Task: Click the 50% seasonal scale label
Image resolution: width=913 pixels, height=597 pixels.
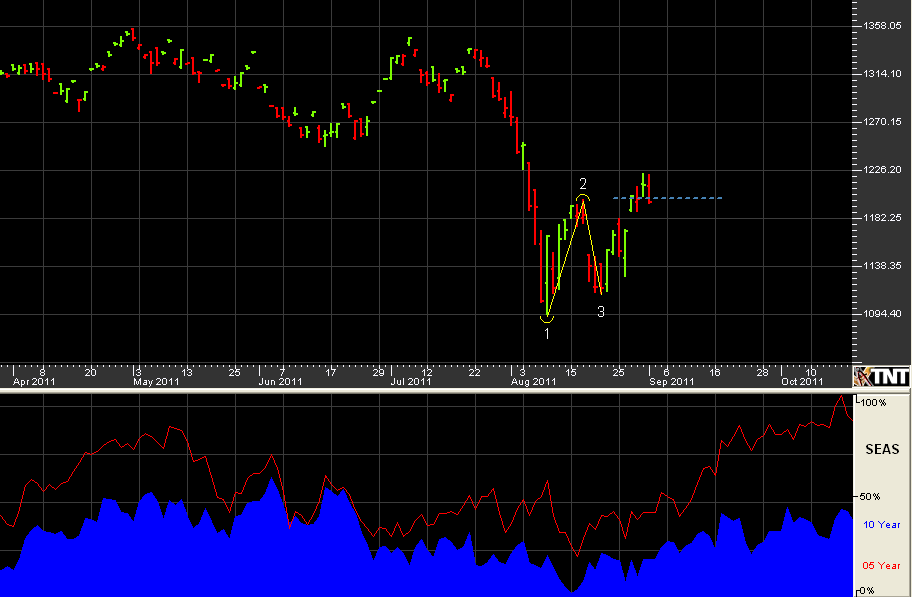Action: click(x=870, y=497)
